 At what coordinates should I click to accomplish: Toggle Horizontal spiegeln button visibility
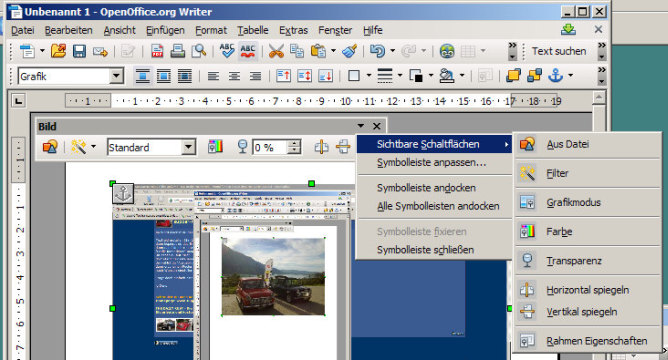tap(587, 290)
